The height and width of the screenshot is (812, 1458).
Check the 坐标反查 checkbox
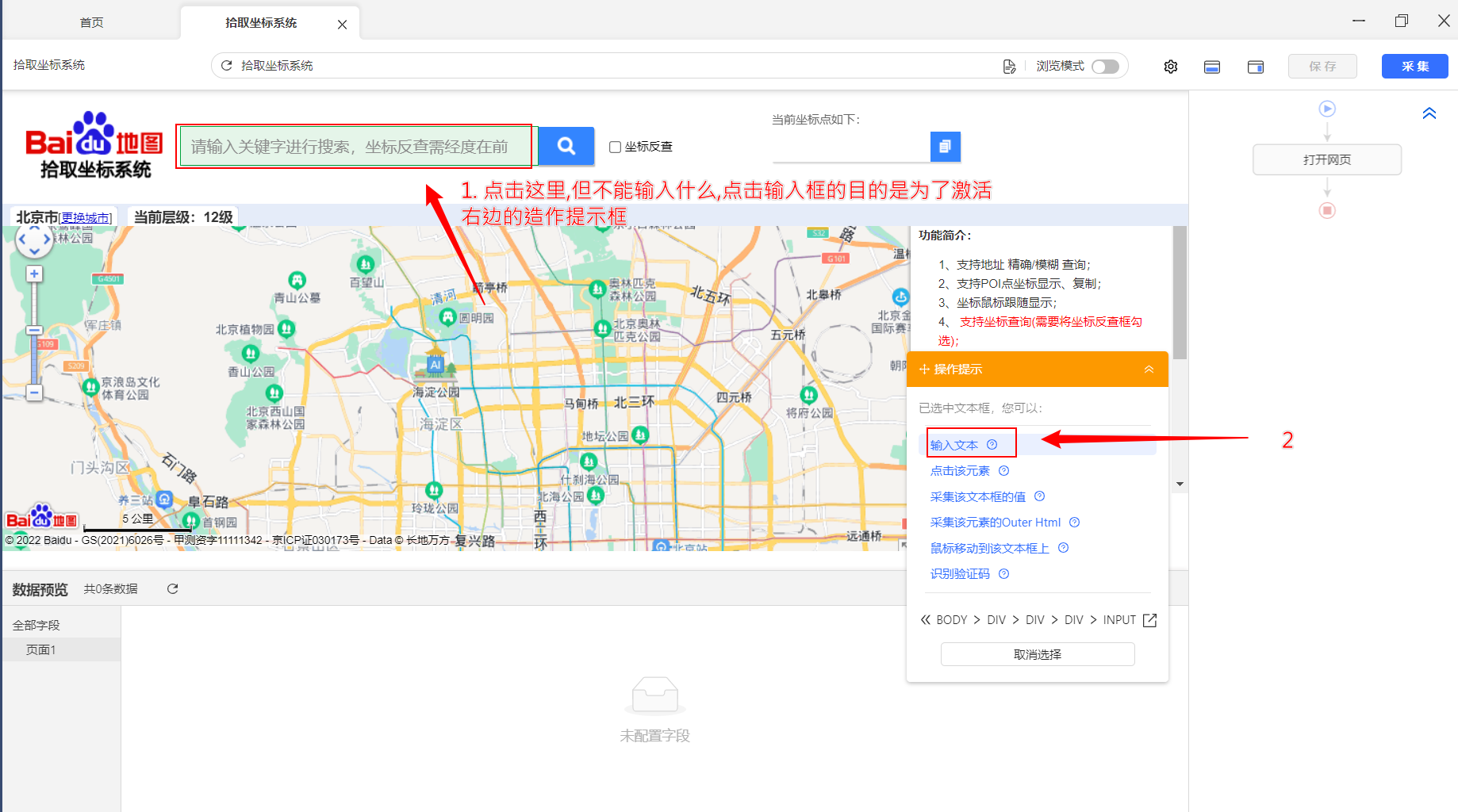click(615, 147)
